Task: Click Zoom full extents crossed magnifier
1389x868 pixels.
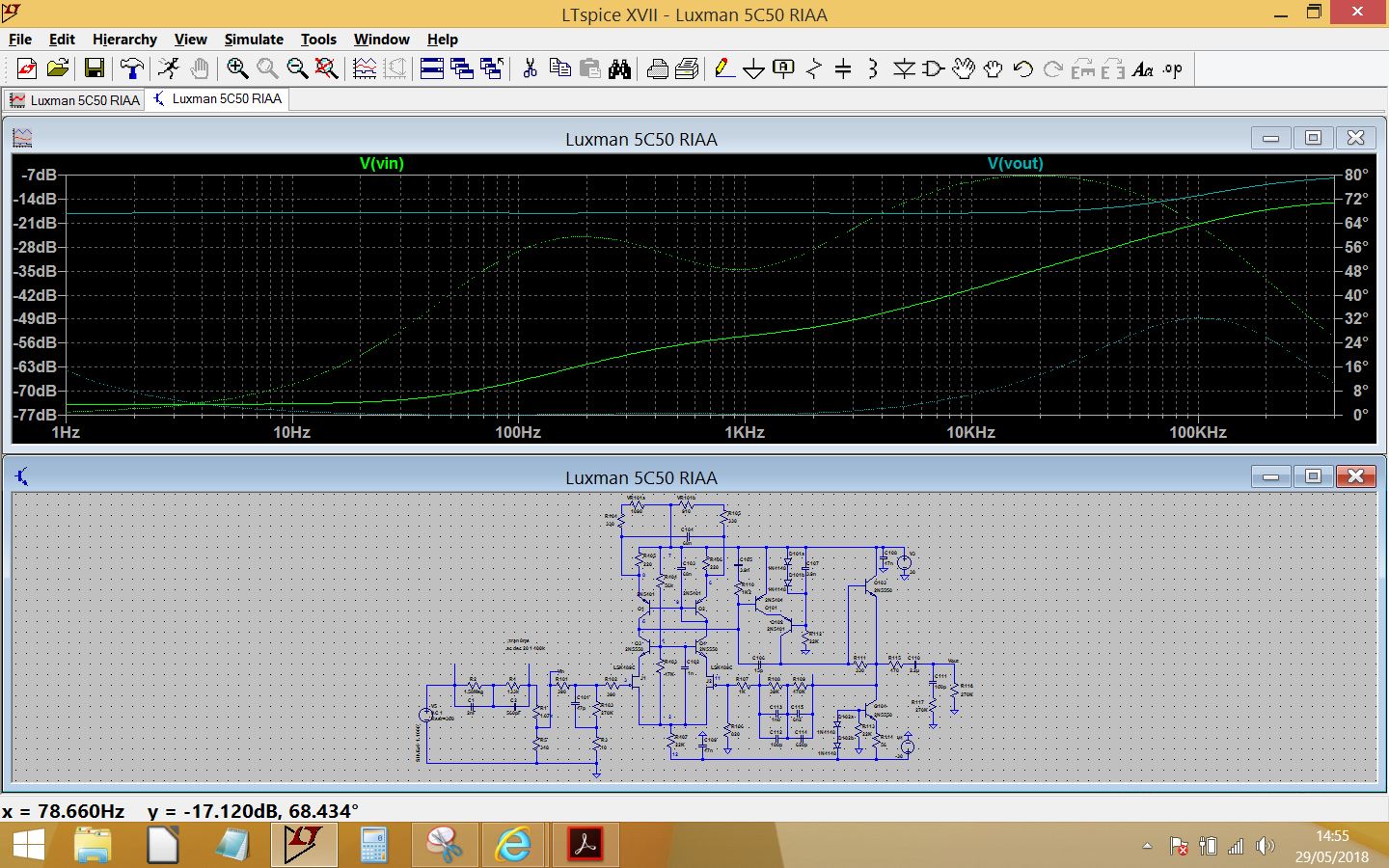Action: coord(327,68)
